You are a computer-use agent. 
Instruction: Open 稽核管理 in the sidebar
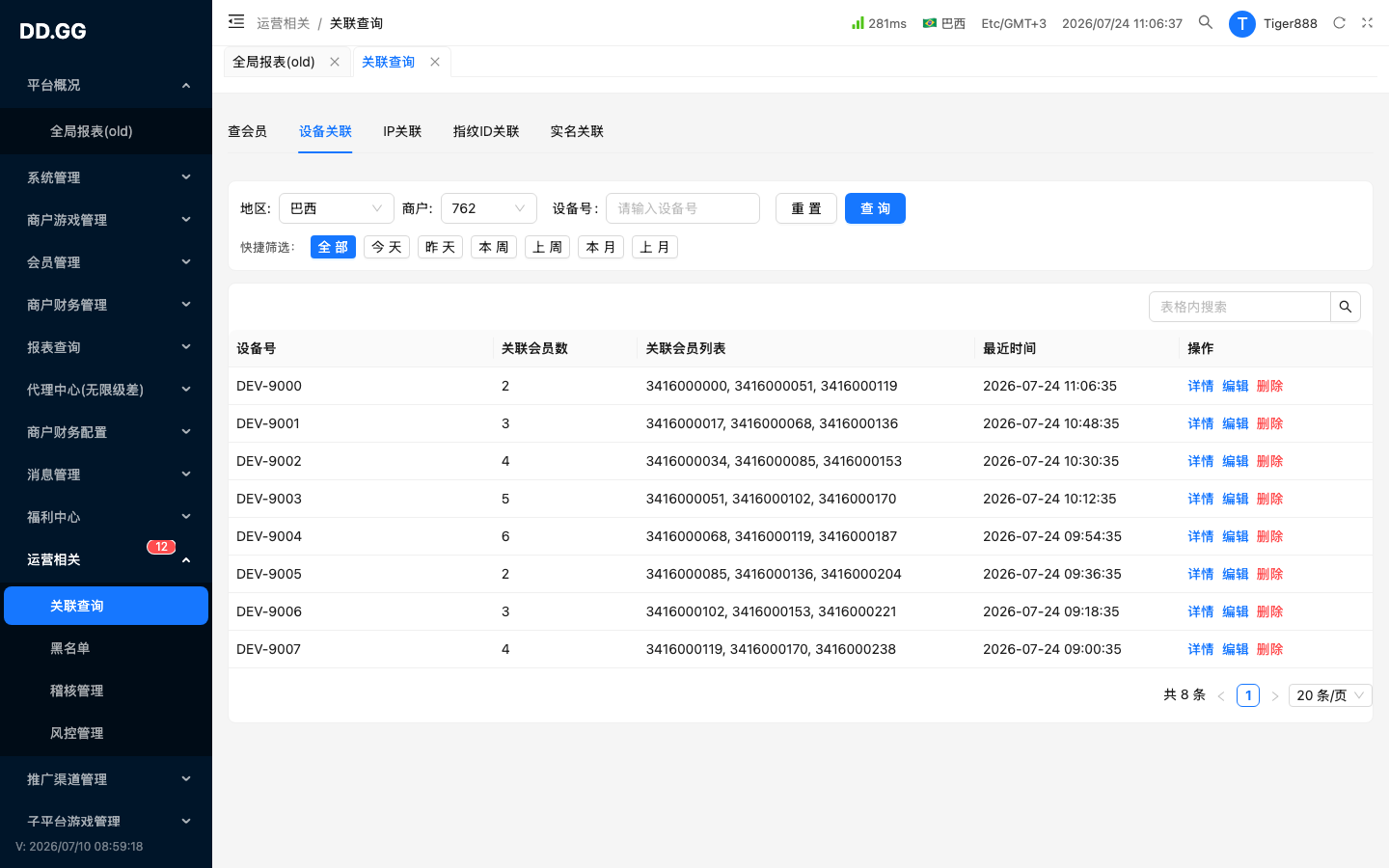pos(106,691)
